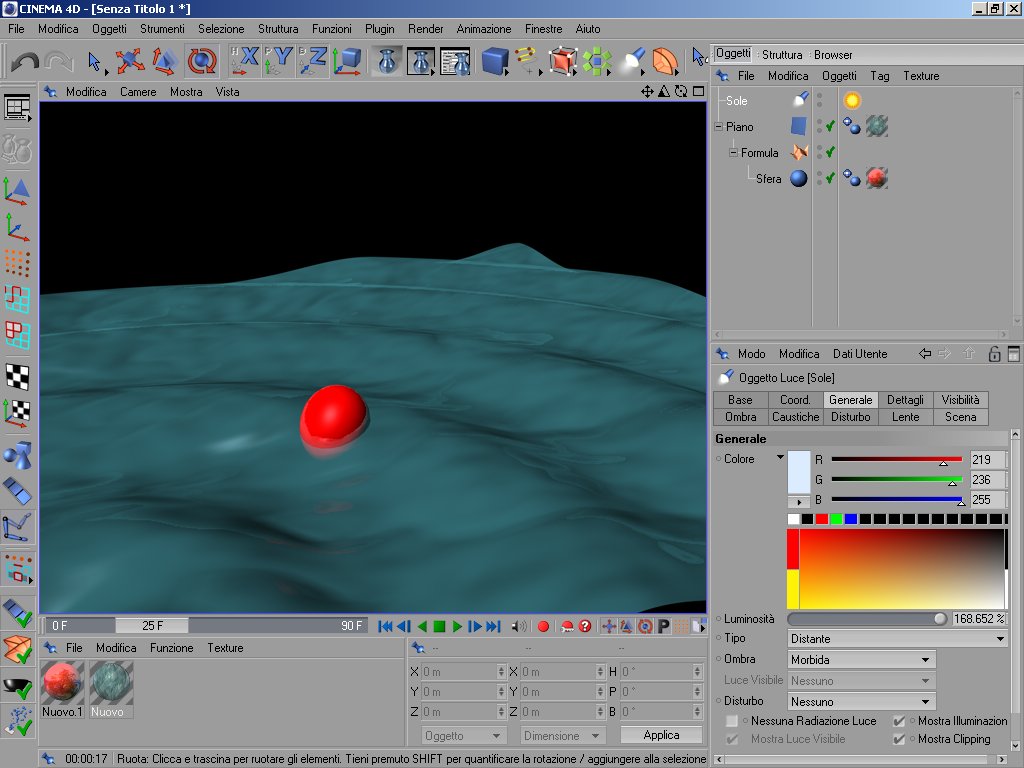Open the Plugin menu
Viewport: 1024px width, 768px height.
[x=379, y=29]
